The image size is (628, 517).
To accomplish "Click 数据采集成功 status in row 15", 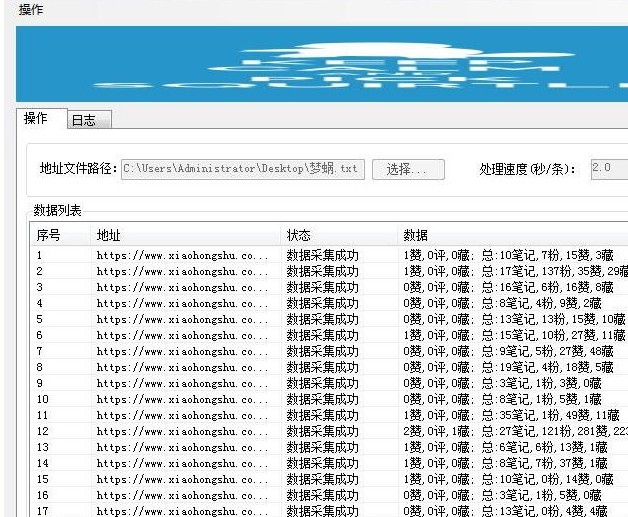I will [x=322, y=479].
